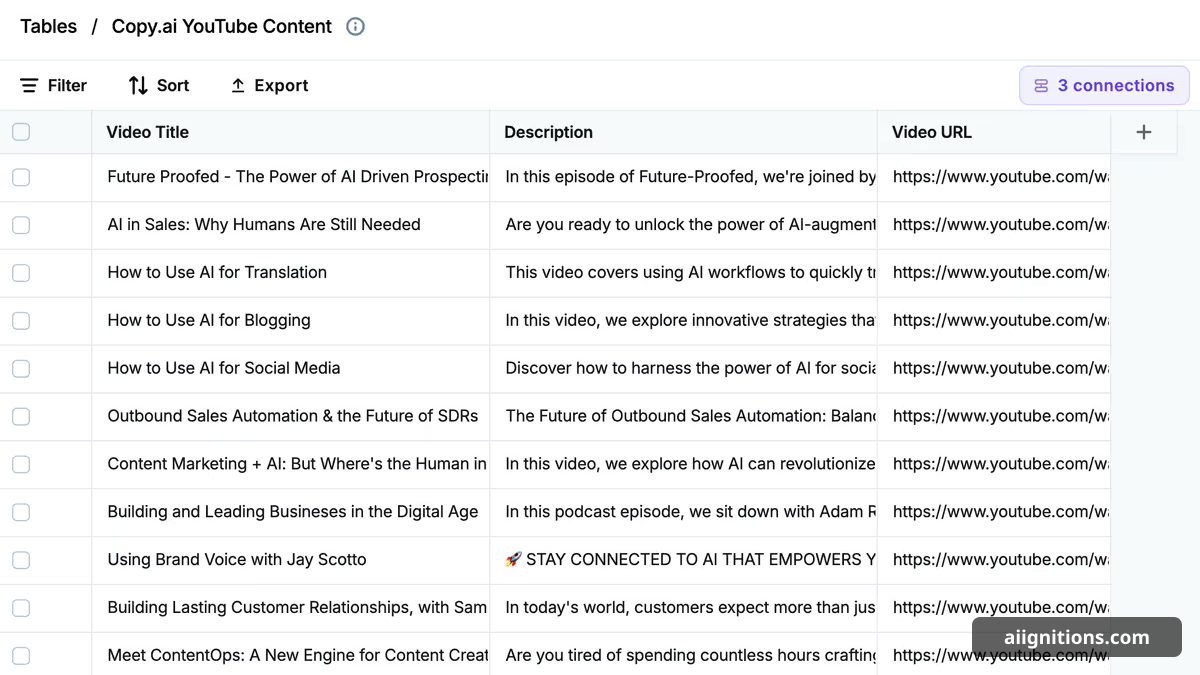The height and width of the screenshot is (675, 1200).
Task: Click the "AI in Sales: Why Humans Are Still Needed" cell
Action: (291, 225)
